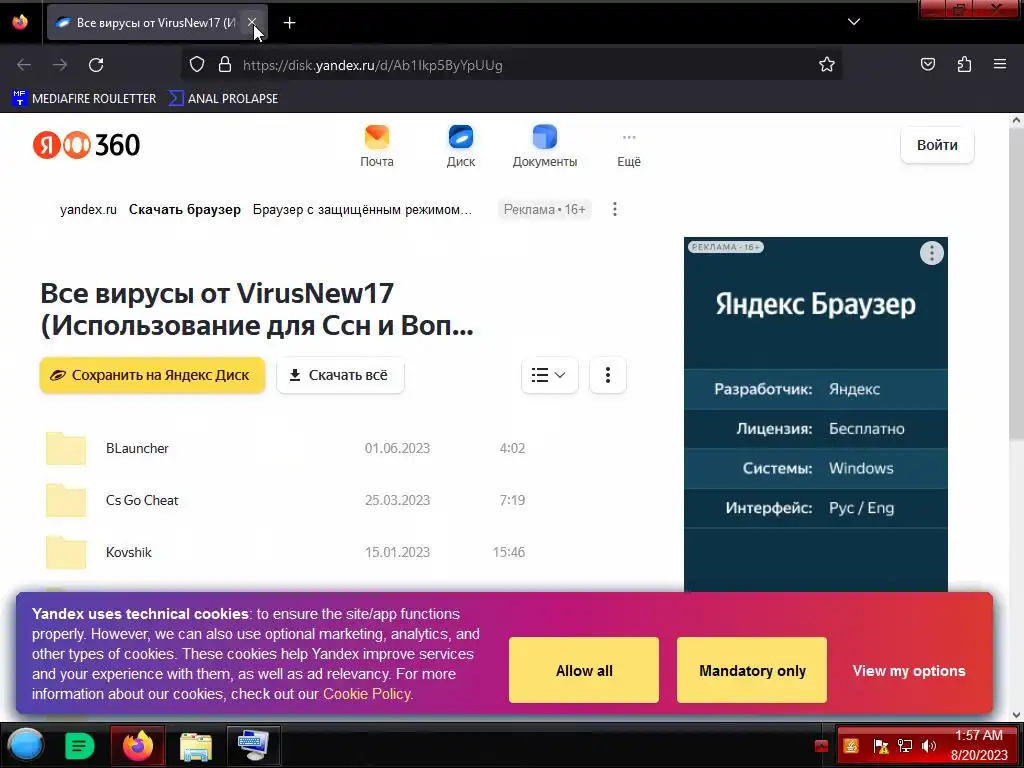Click the page vertical scrollbar thumb

[1017, 284]
